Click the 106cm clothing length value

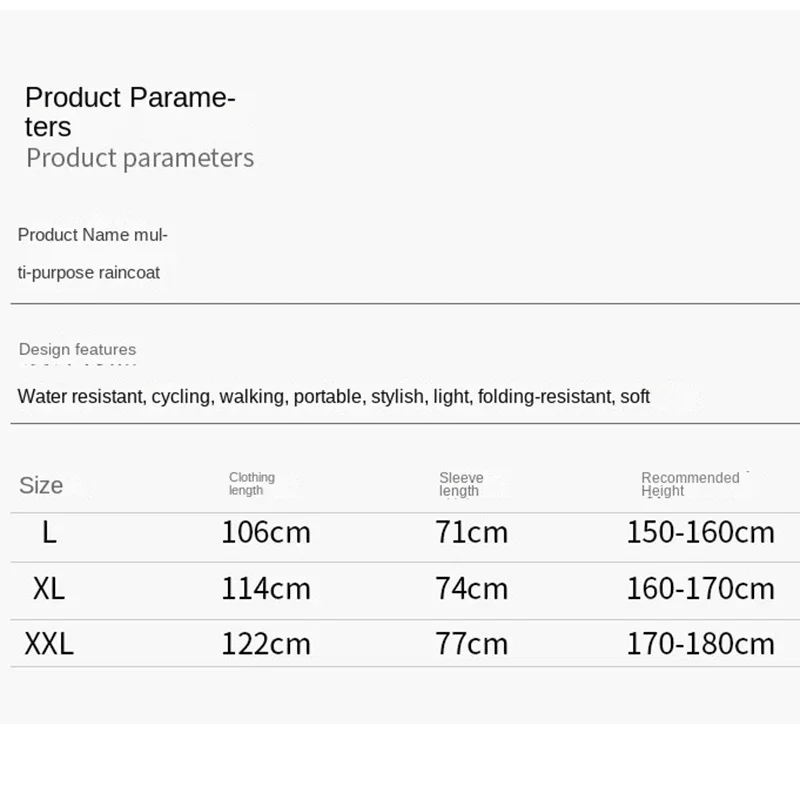266,533
